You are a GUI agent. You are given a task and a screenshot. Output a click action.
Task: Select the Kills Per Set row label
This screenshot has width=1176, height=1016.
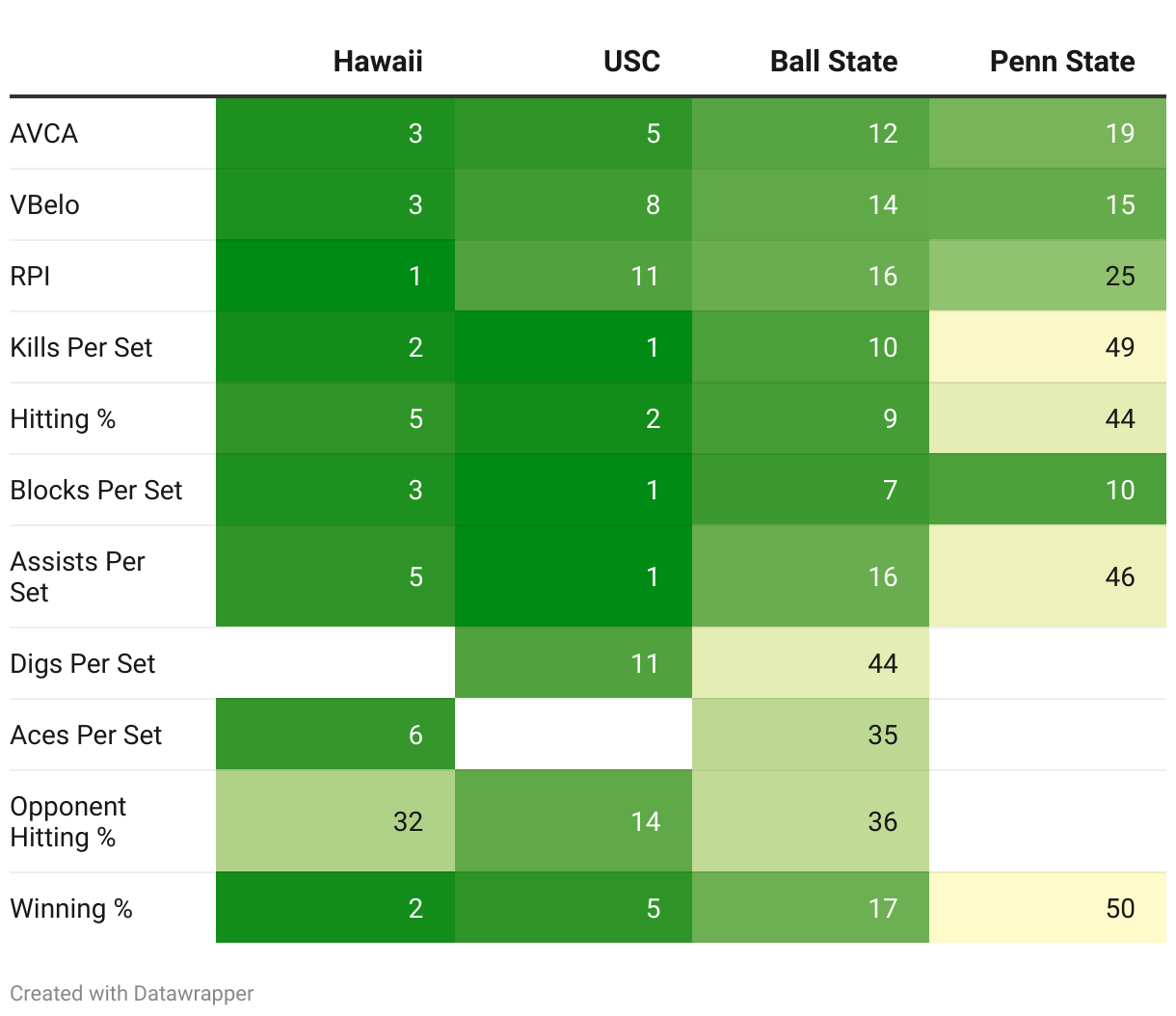[82, 347]
